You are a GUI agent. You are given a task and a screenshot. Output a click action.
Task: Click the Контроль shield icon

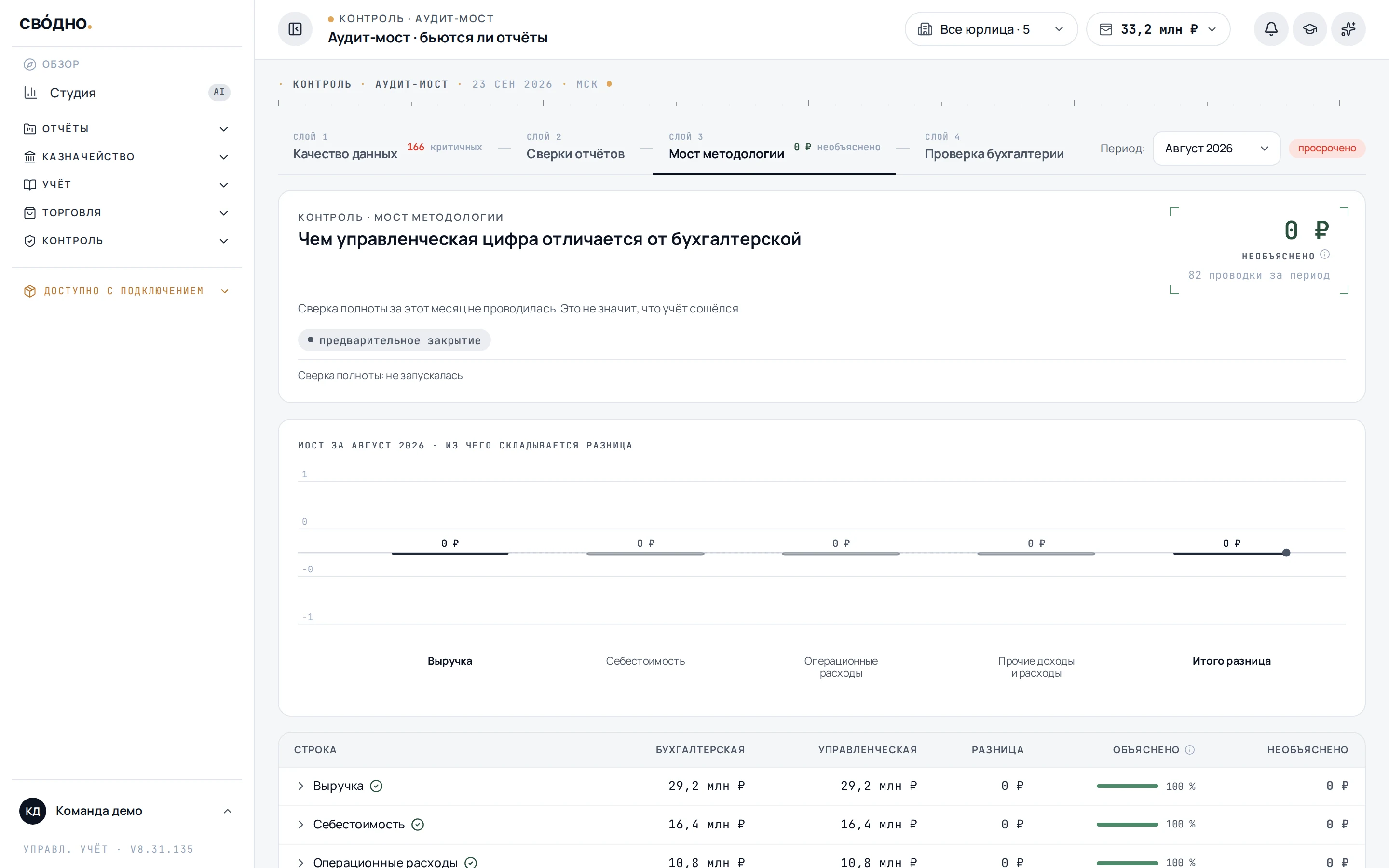point(30,241)
